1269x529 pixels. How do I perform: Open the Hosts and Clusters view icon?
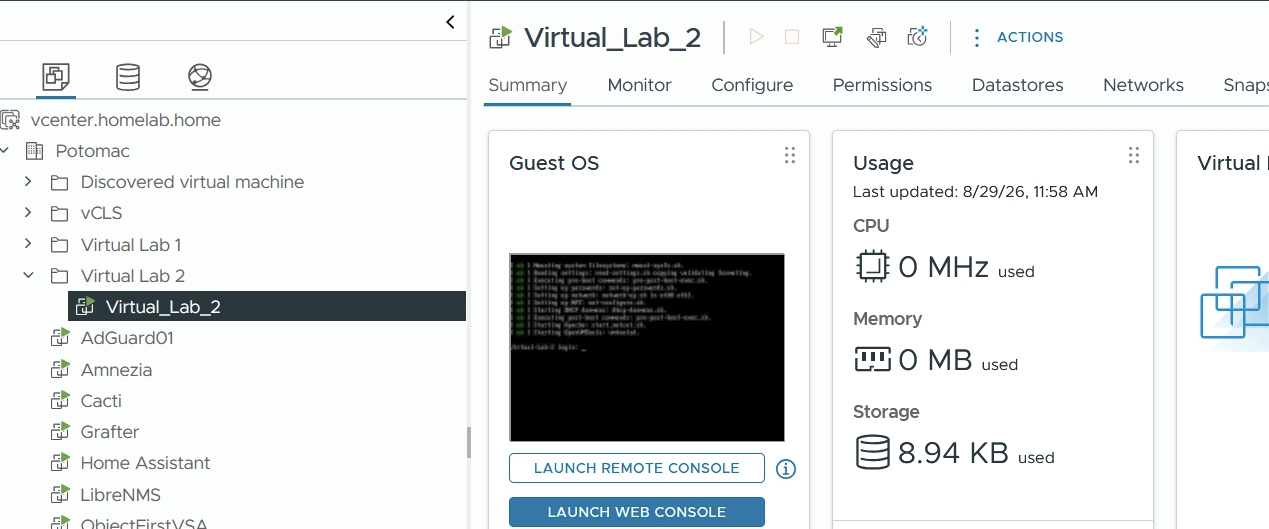pyautogui.click(x=56, y=76)
